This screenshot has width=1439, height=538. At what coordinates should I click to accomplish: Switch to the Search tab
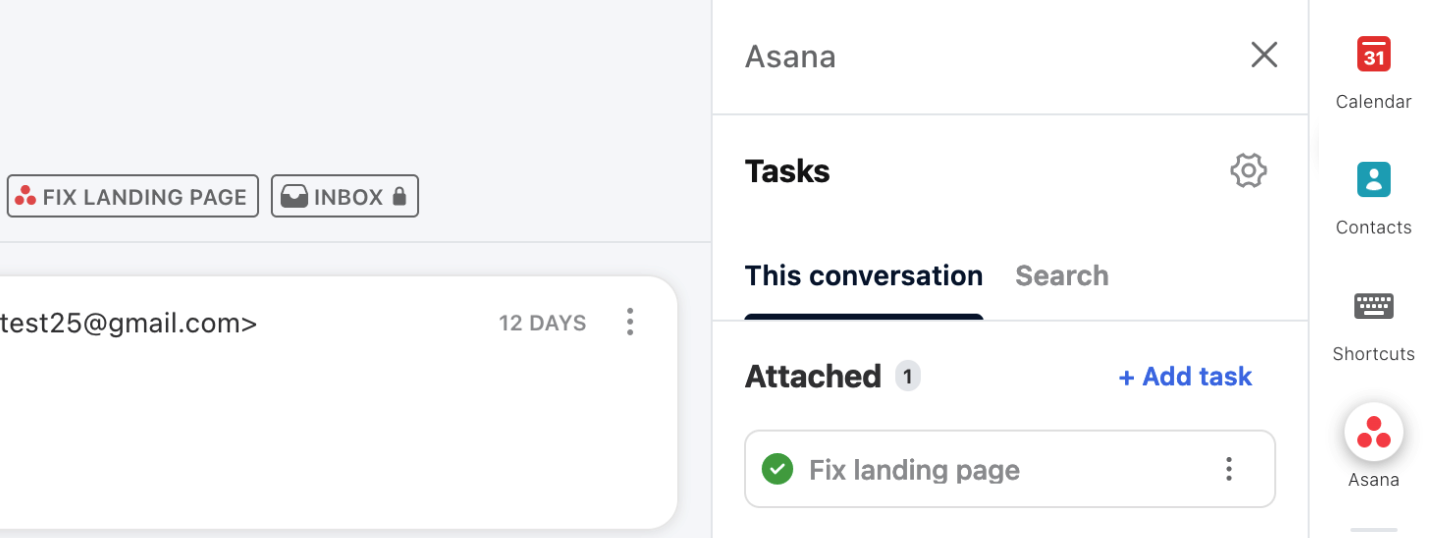[1061, 276]
